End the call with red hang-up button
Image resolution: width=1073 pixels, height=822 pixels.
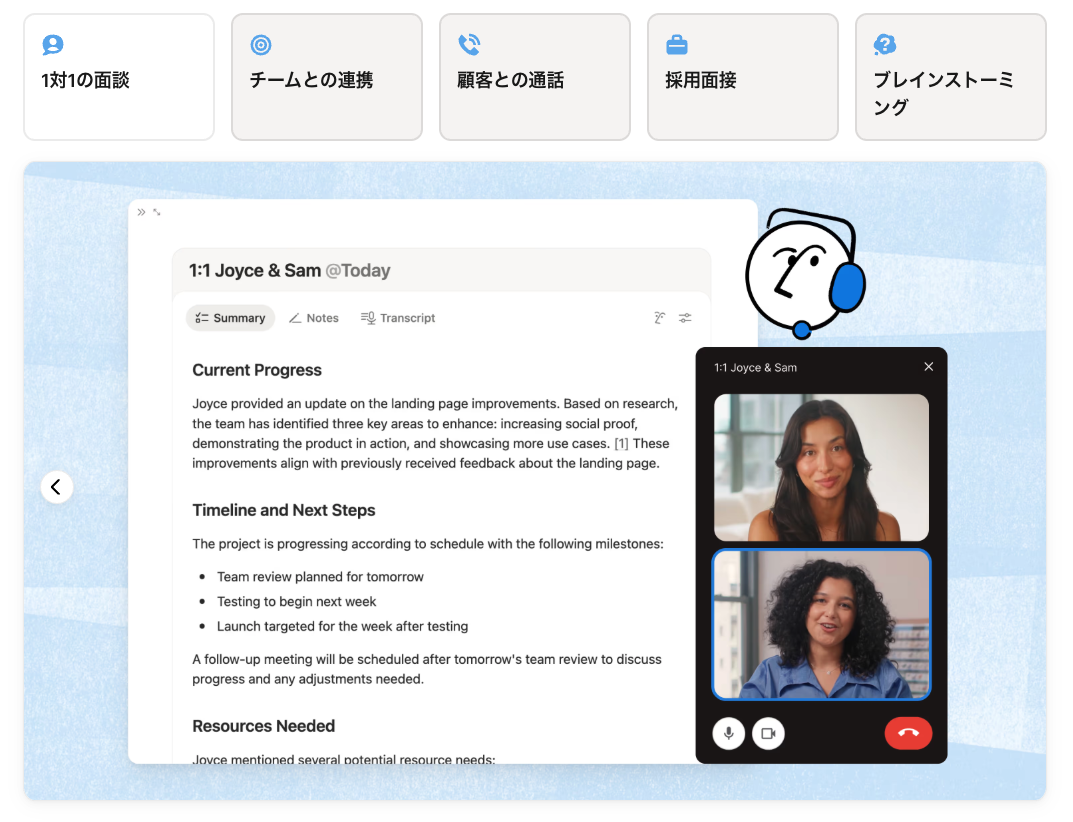[x=908, y=733]
